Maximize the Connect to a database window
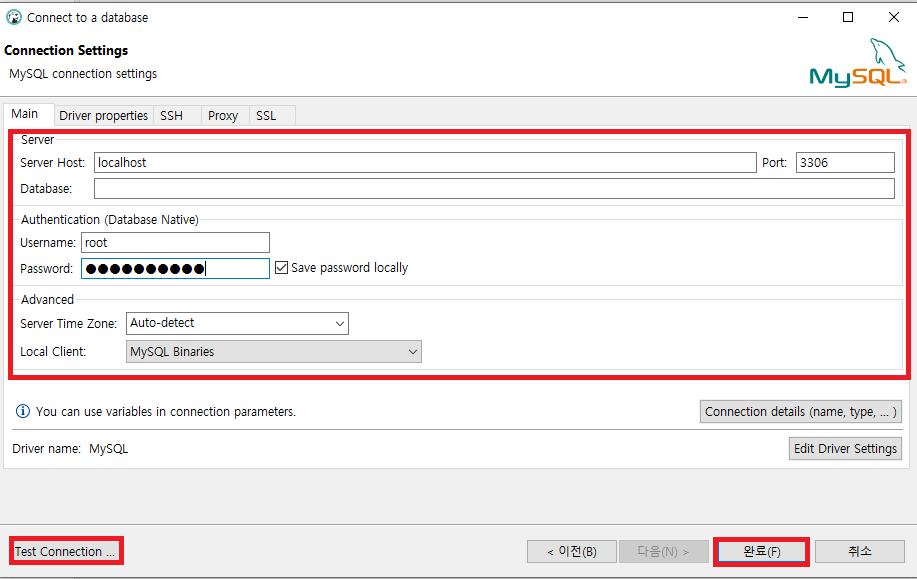 click(848, 18)
